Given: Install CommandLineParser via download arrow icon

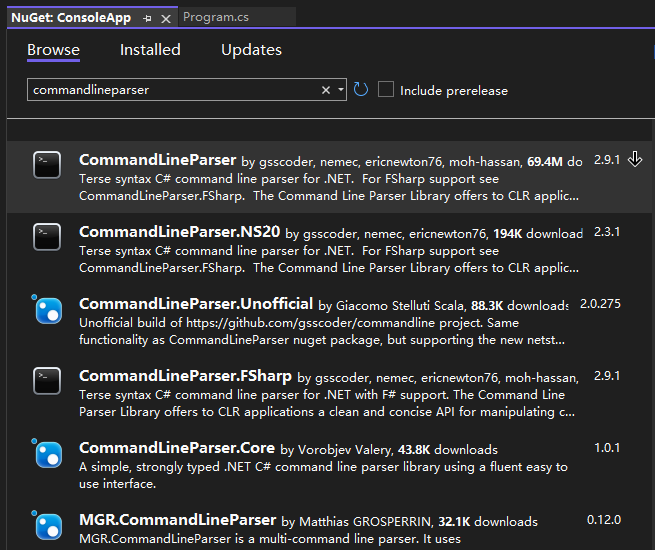Looking at the screenshot, I should click(635, 159).
